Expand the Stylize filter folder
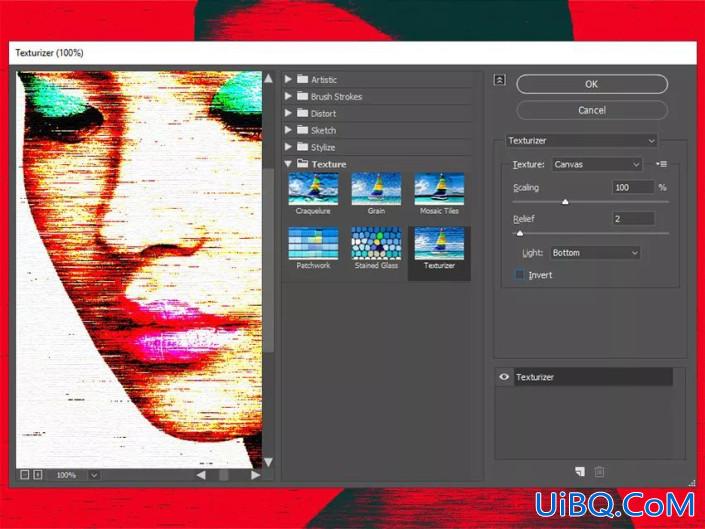 [x=288, y=147]
